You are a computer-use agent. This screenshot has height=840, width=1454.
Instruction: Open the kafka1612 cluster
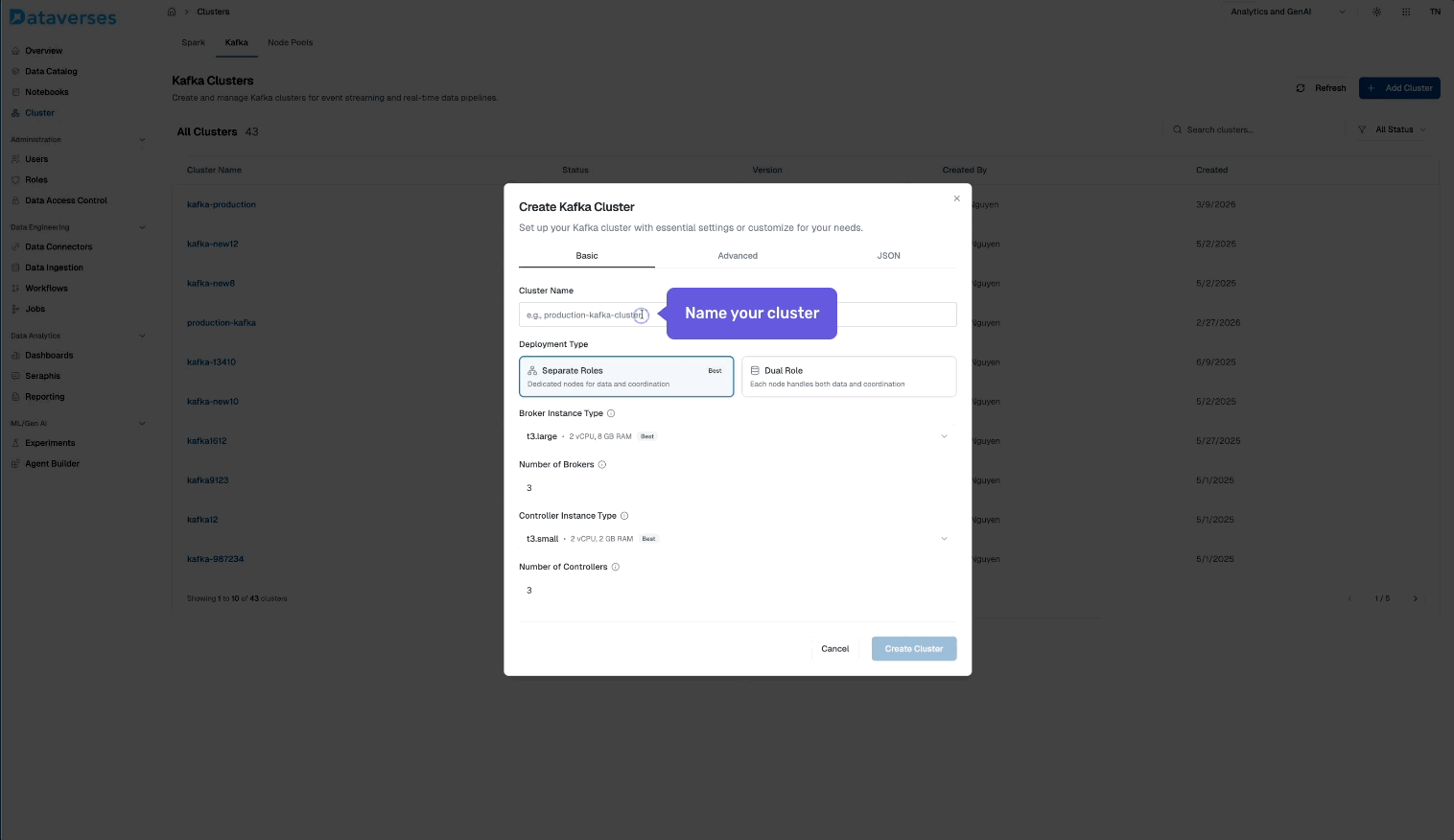click(x=207, y=441)
